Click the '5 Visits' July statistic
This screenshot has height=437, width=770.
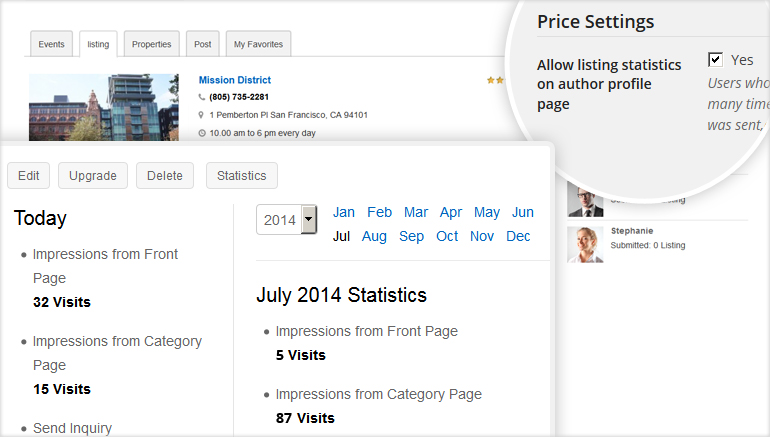301,355
